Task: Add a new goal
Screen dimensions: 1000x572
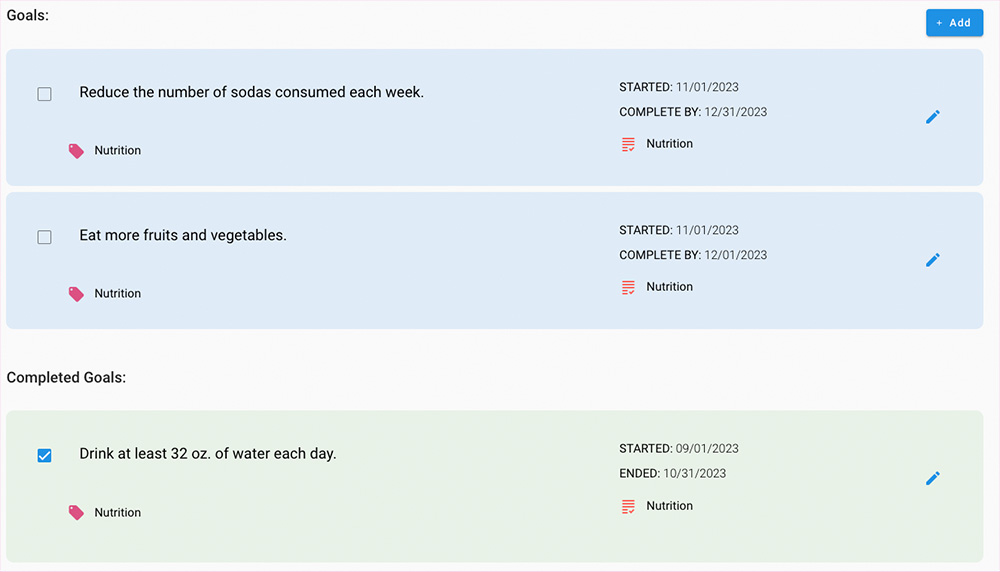Action: tap(954, 23)
